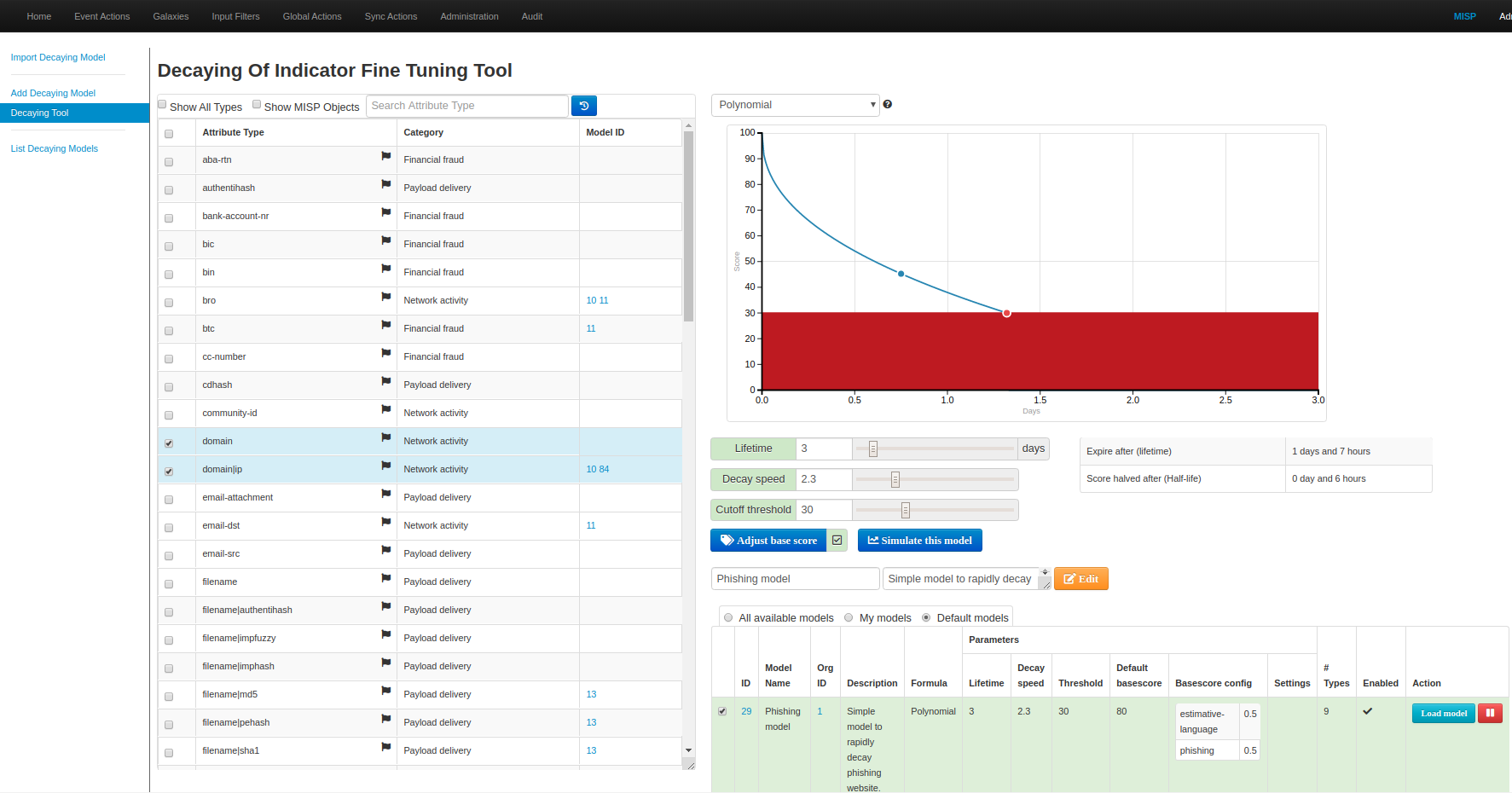Click the flag icon in the filename|md5 row
The width and height of the screenshot is (1512, 793).
click(x=385, y=691)
